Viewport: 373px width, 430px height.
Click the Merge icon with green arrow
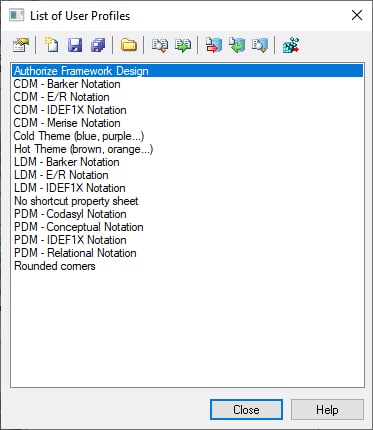[183, 45]
